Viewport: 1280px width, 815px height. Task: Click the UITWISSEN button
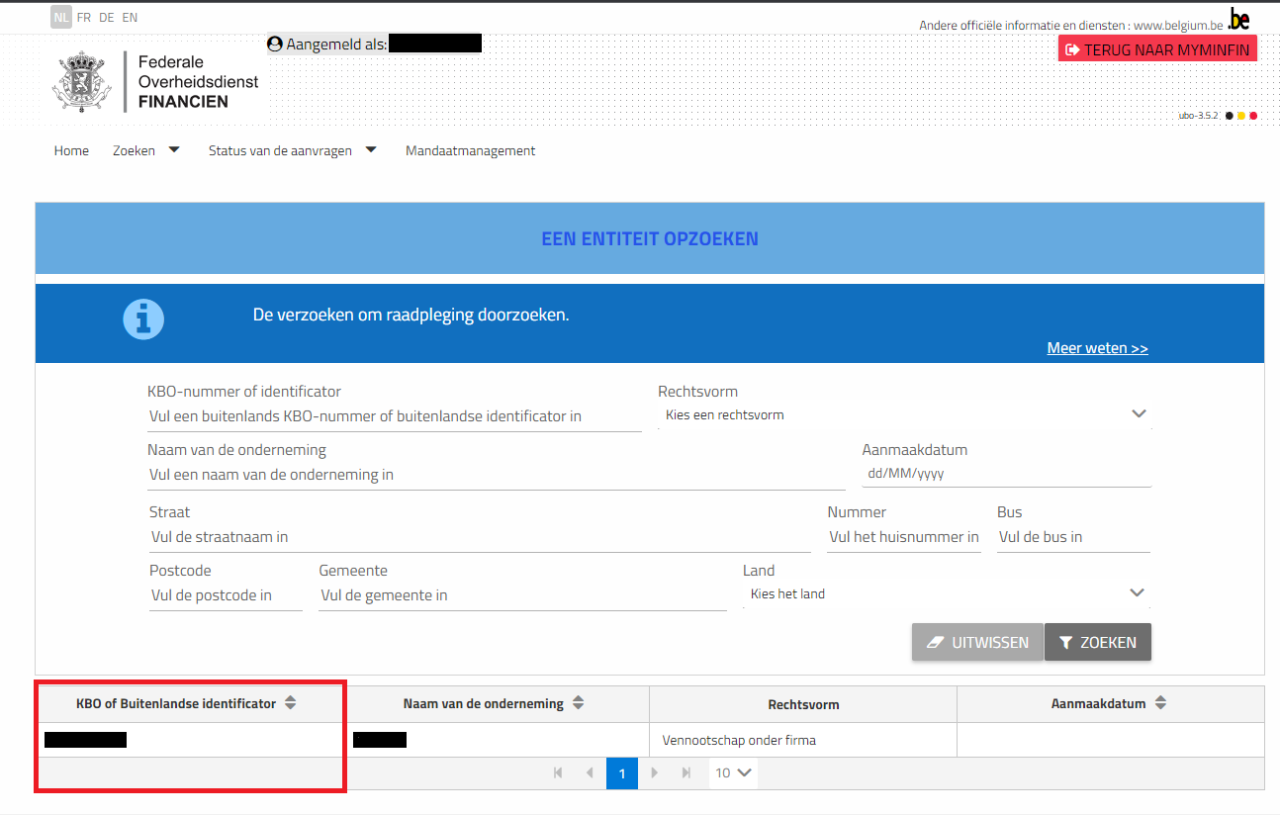click(977, 643)
